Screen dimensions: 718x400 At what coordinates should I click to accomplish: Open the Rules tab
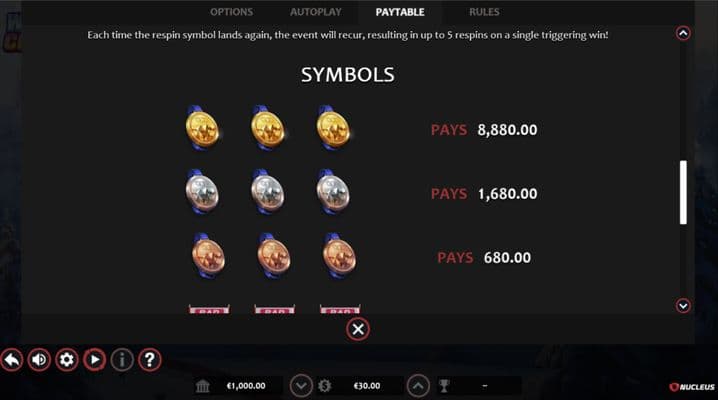click(x=484, y=12)
